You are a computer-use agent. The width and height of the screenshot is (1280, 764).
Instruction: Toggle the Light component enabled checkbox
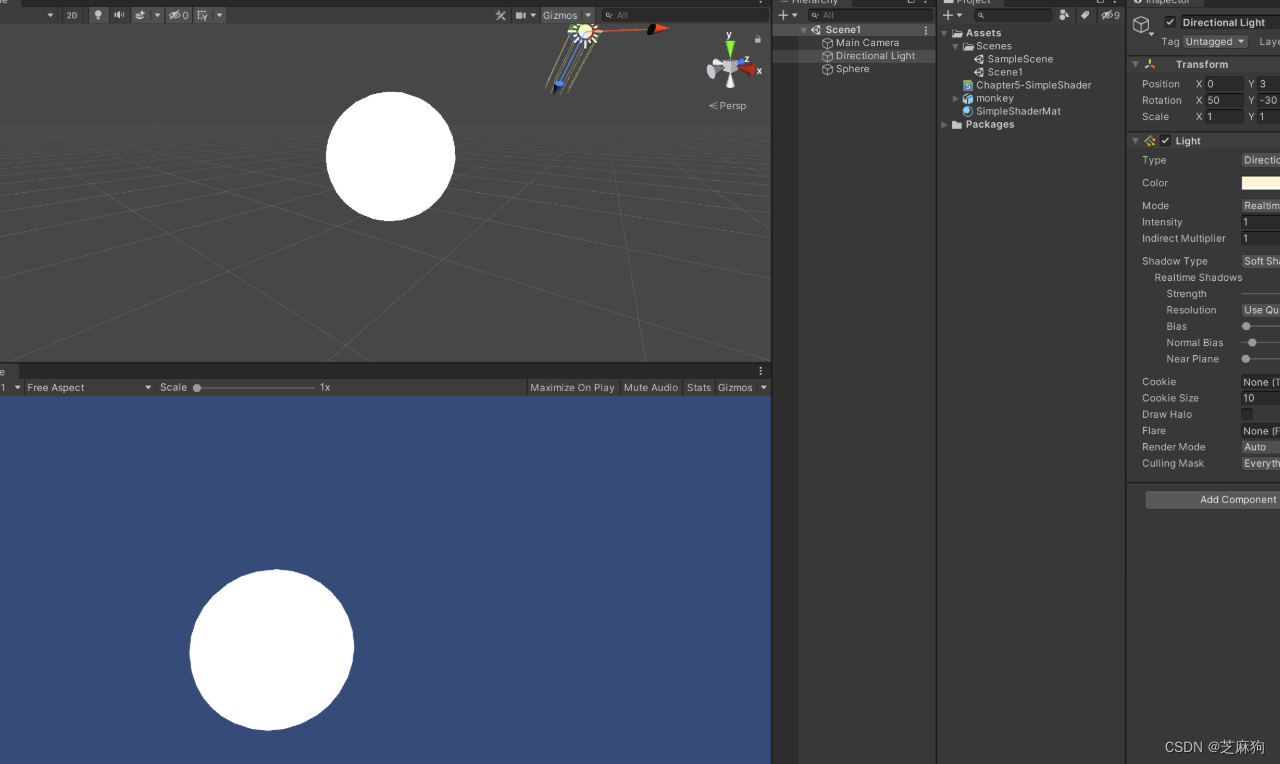(1164, 140)
